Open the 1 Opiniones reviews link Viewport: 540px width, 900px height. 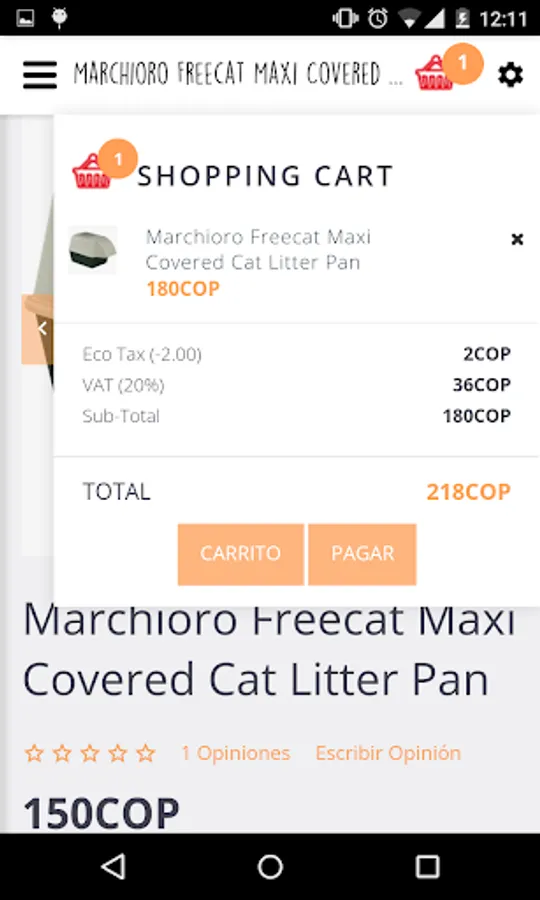(x=235, y=753)
